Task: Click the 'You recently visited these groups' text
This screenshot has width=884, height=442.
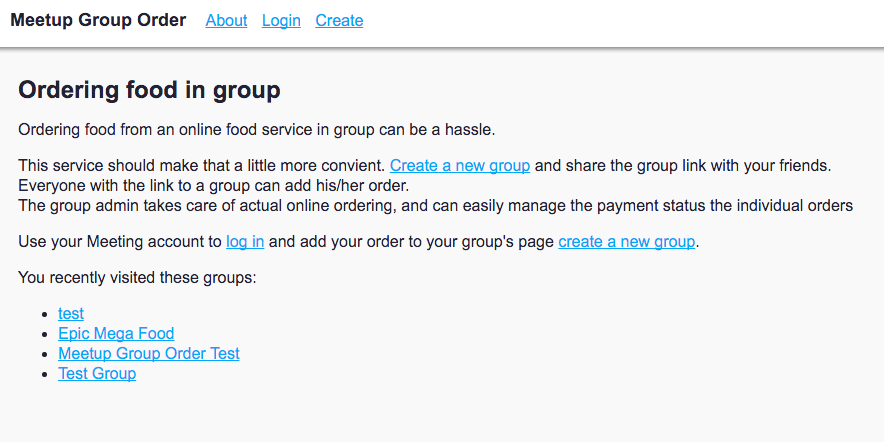Action: tap(138, 277)
